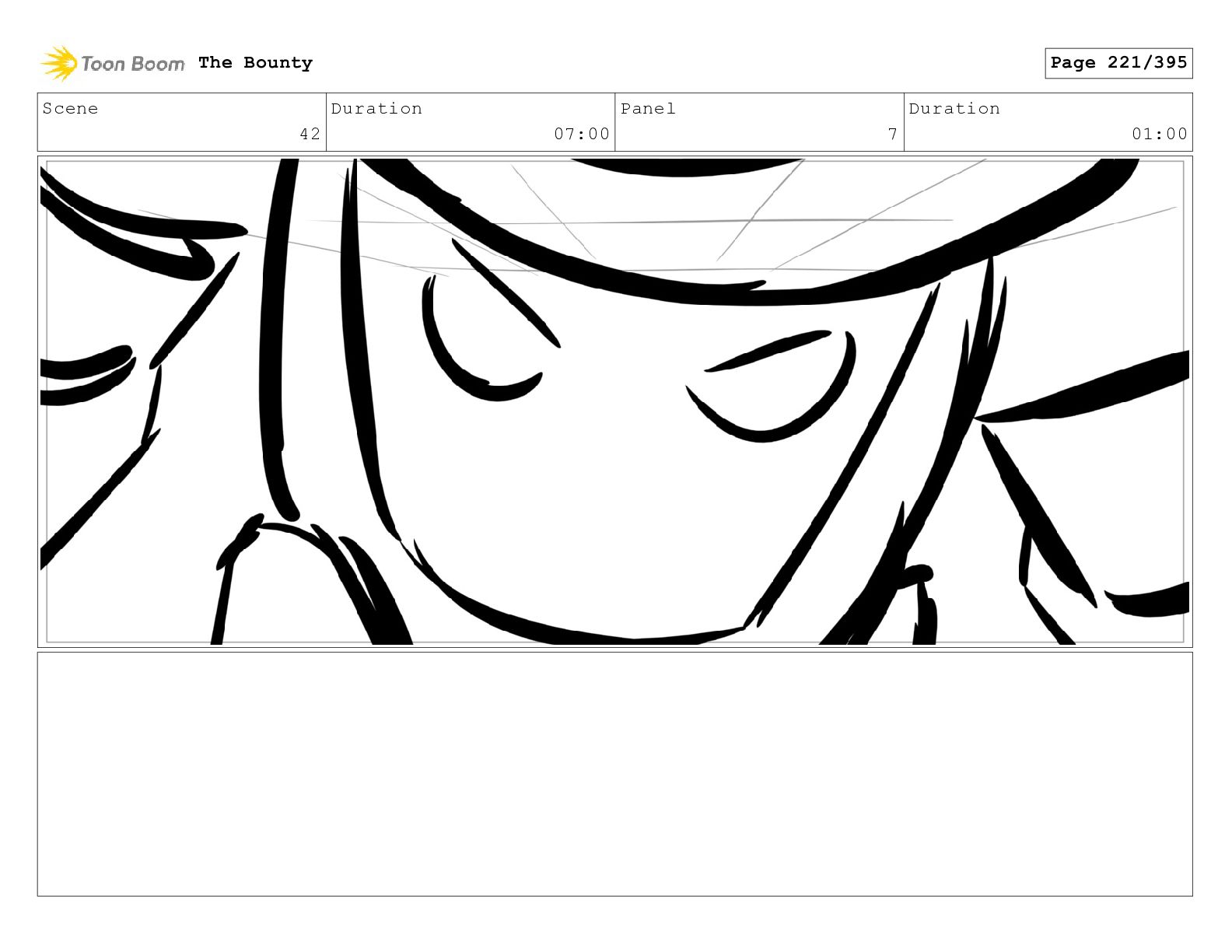
Task: Click the storyboard panel drawing
Action: [615, 401]
